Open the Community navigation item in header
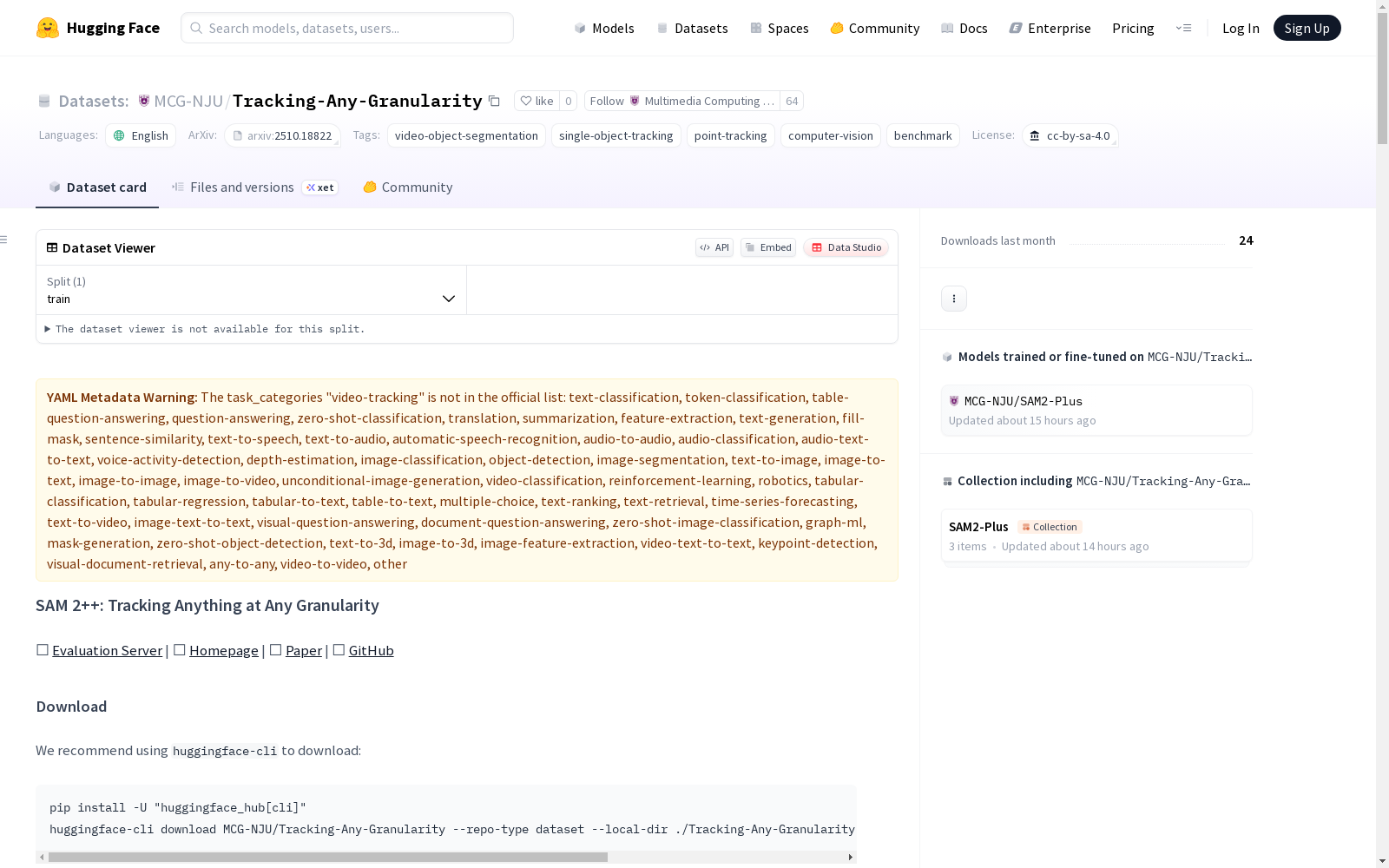The width and height of the screenshot is (1389, 868). [875, 28]
